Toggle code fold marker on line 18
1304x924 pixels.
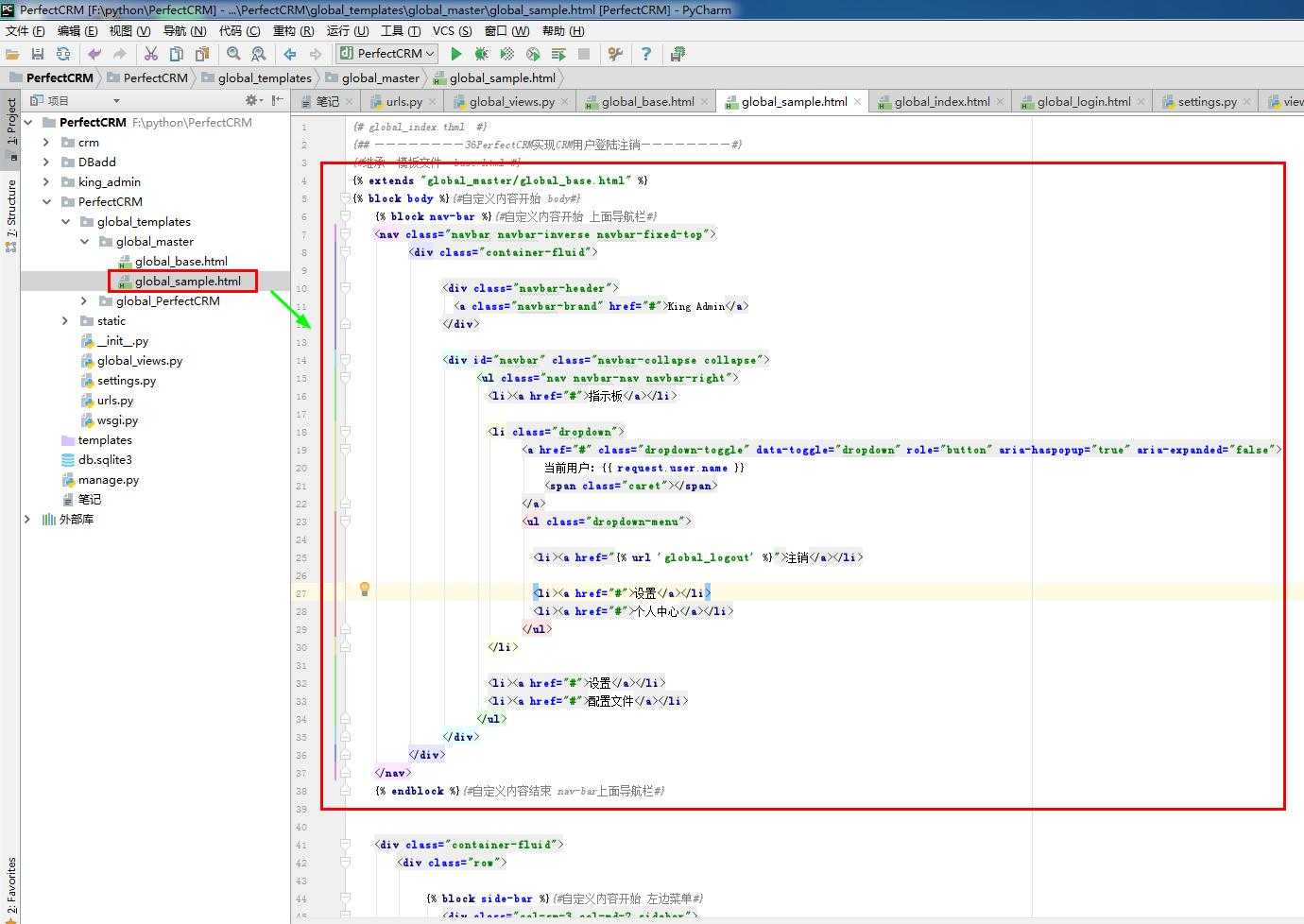[x=345, y=432]
